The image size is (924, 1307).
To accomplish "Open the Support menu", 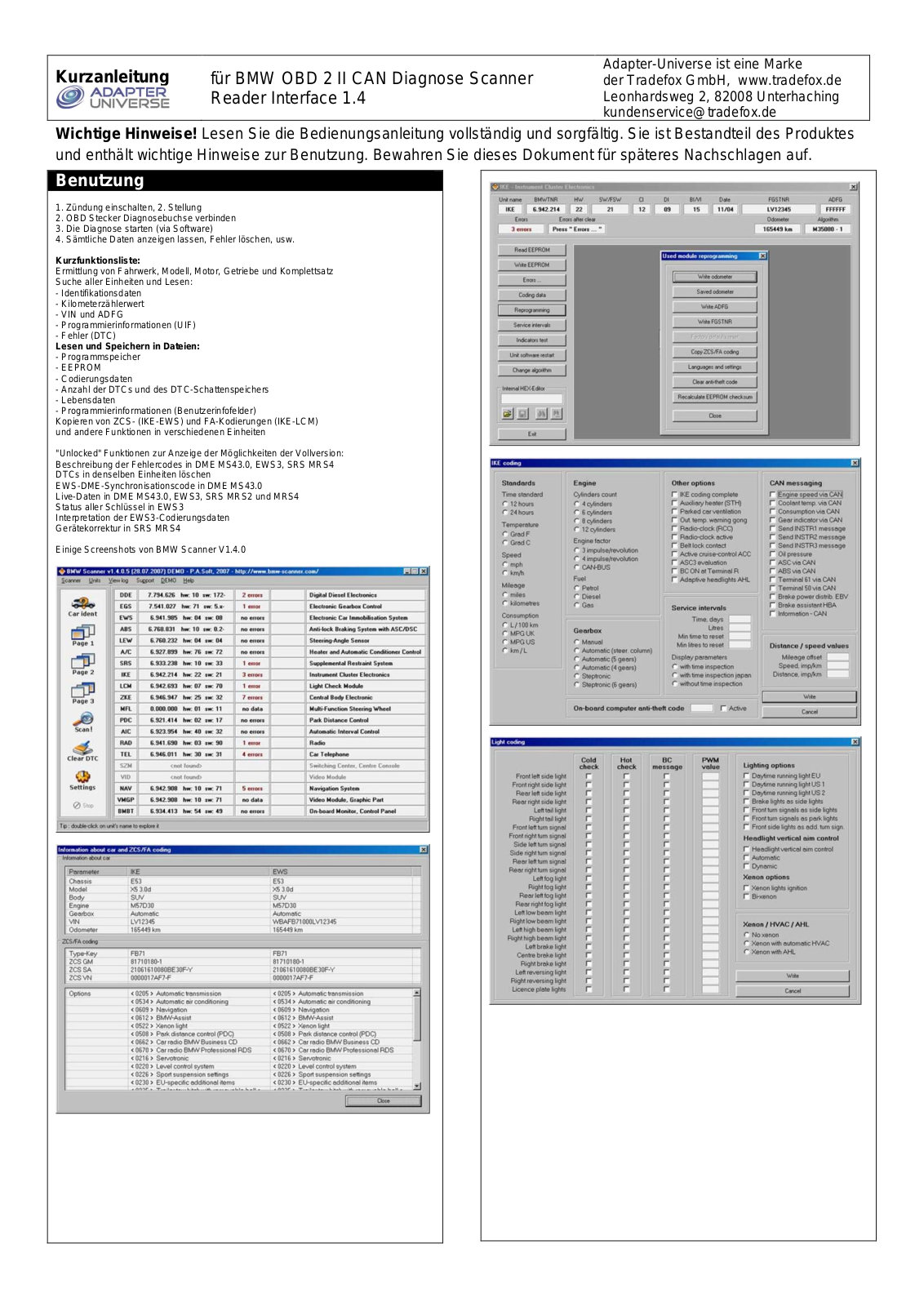I will [x=145, y=580].
